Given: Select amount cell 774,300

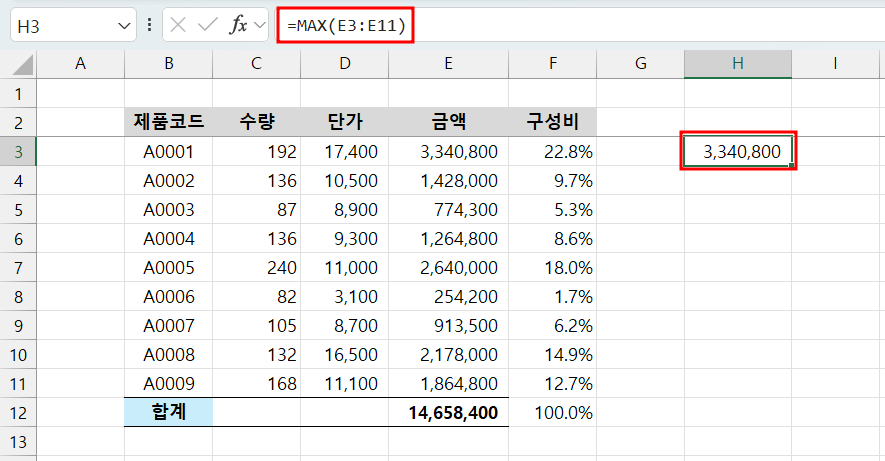Looking at the screenshot, I should [x=449, y=209].
